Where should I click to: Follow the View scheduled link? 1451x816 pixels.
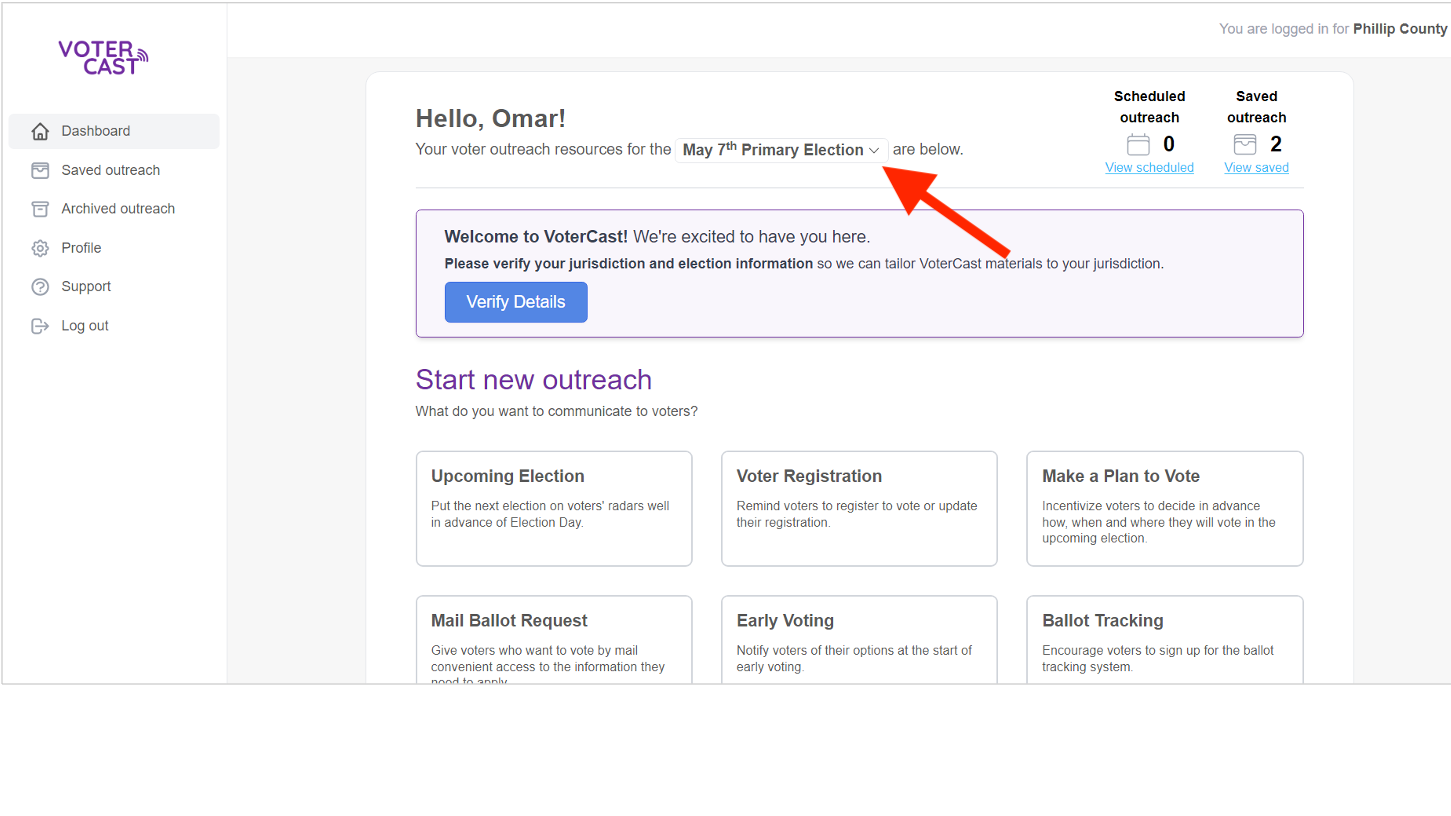click(x=1149, y=168)
